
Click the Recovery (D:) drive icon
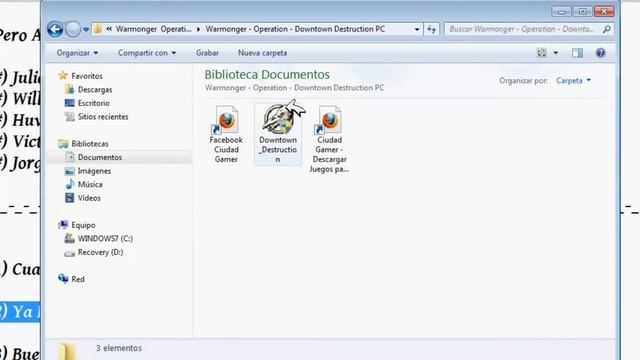pos(70,253)
